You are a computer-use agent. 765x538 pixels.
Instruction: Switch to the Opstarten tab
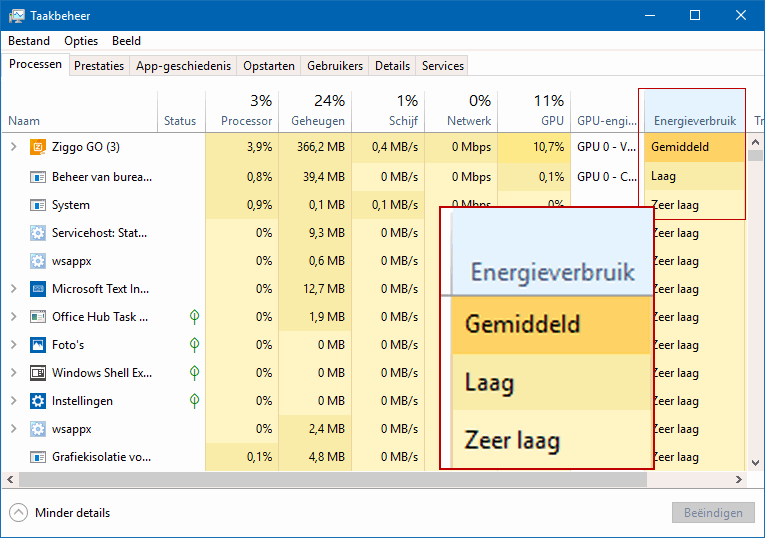click(x=269, y=66)
